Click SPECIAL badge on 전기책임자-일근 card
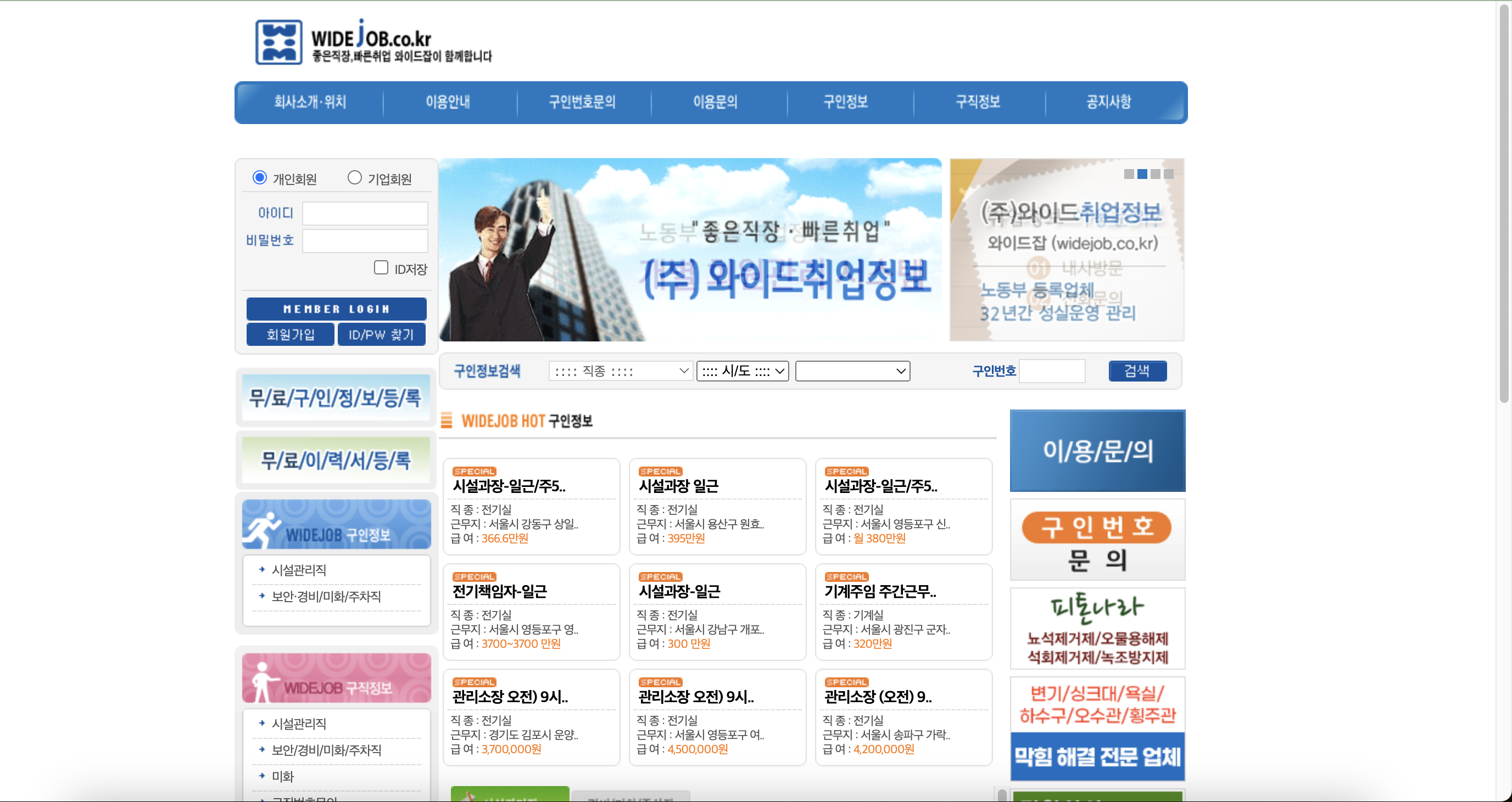The height and width of the screenshot is (802, 1512). pyautogui.click(x=475, y=577)
